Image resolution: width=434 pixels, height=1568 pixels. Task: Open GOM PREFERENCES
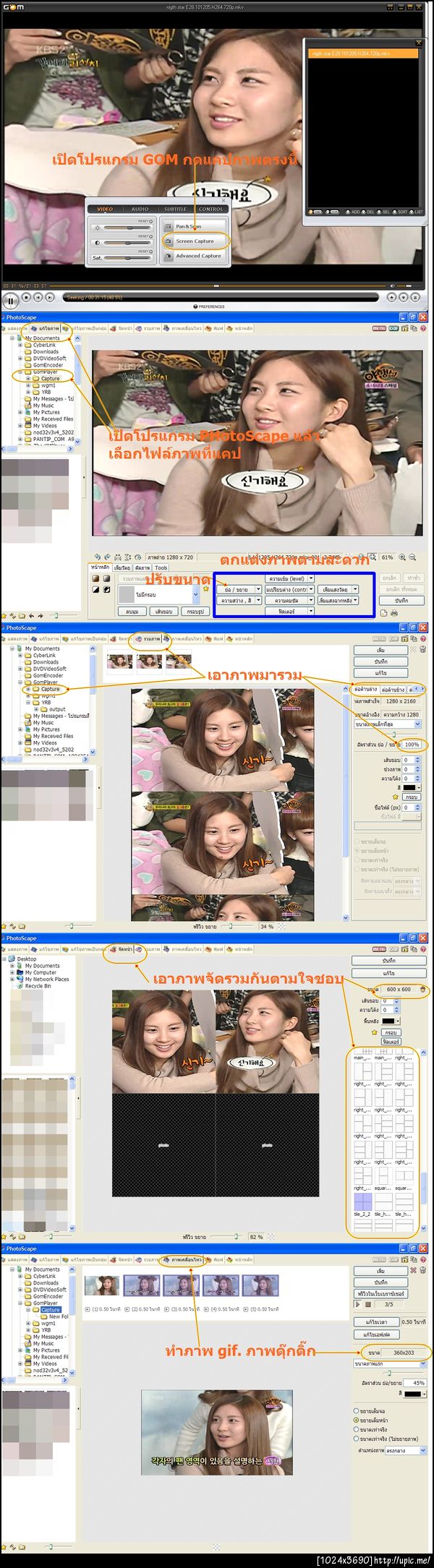coord(209,307)
